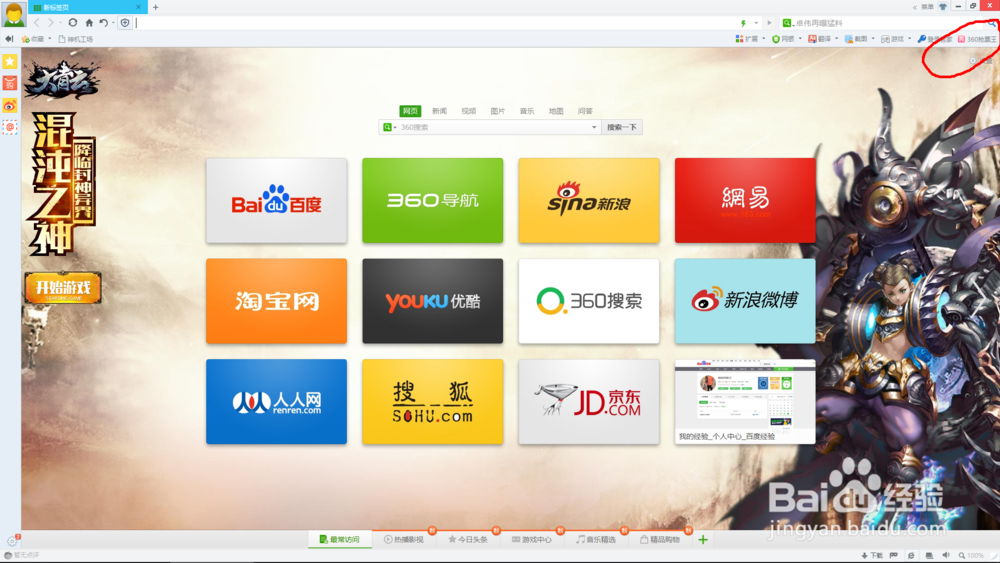
Task: Expand the address bar dropdown arrow
Action: pos(756,23)
